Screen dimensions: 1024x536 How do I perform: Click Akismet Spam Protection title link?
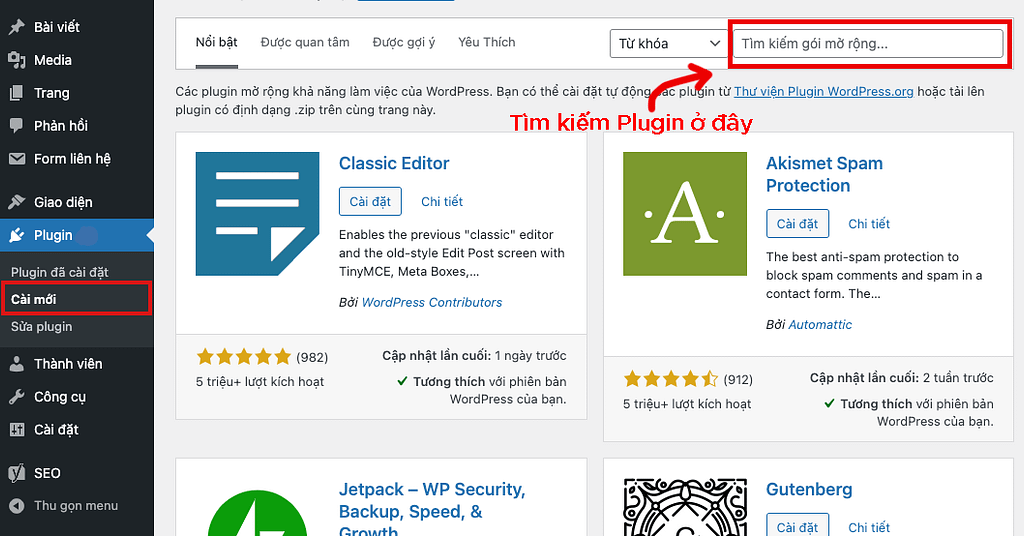pos(824,174)
